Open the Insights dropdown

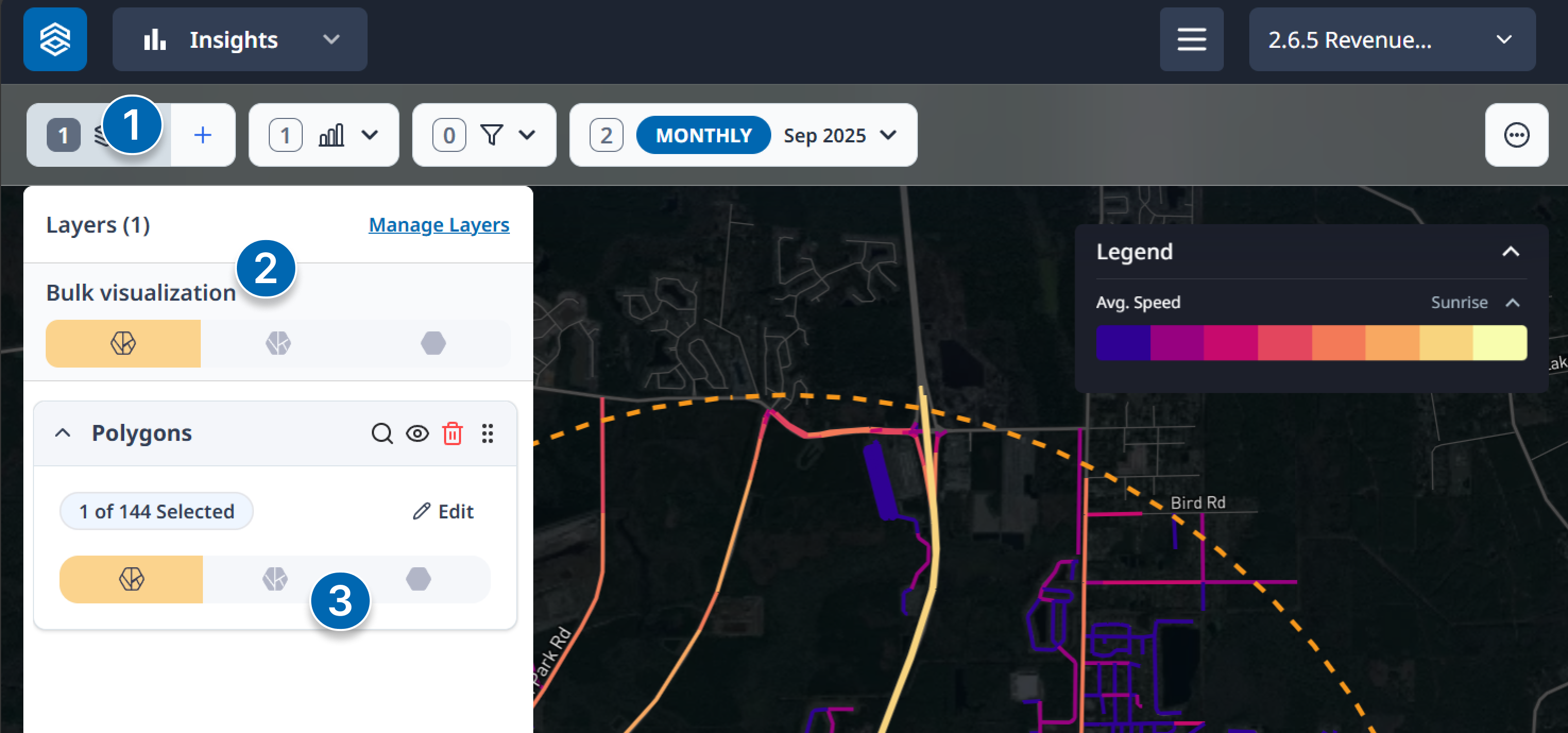pyautogui.click(x=240, y=40)
